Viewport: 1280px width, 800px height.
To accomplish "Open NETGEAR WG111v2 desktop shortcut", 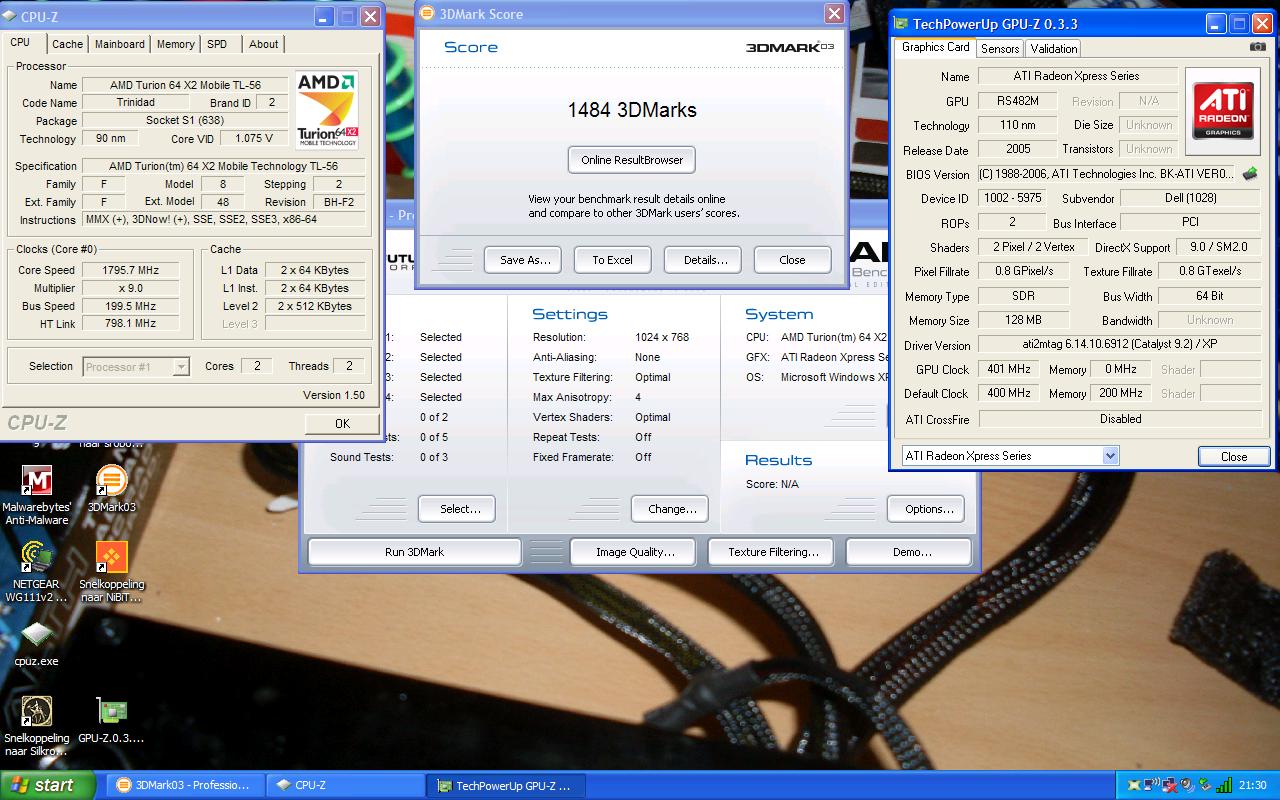I will coord(36,572).
